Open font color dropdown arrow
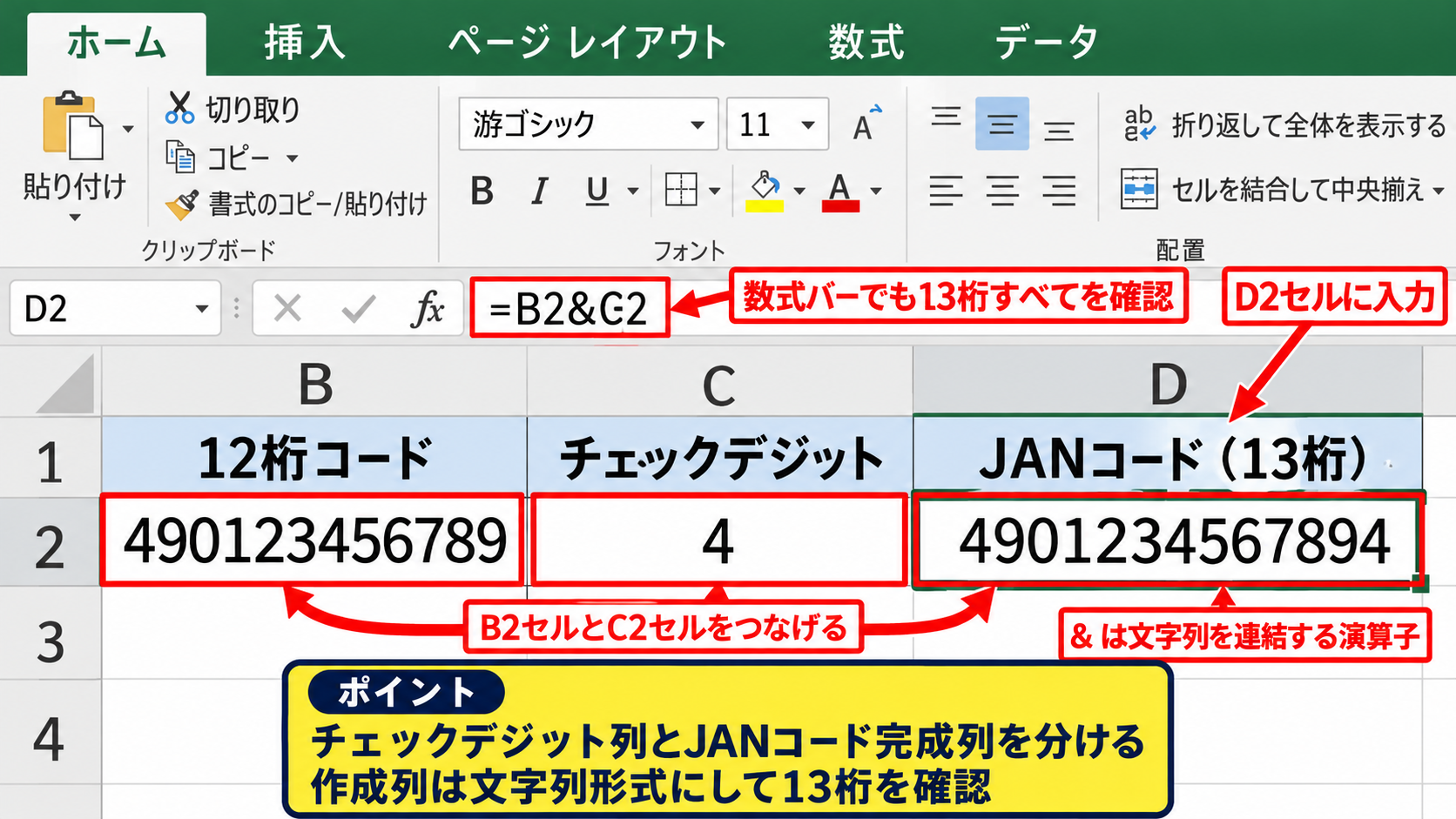The image size is (1456, 819). tap(876, 191)
